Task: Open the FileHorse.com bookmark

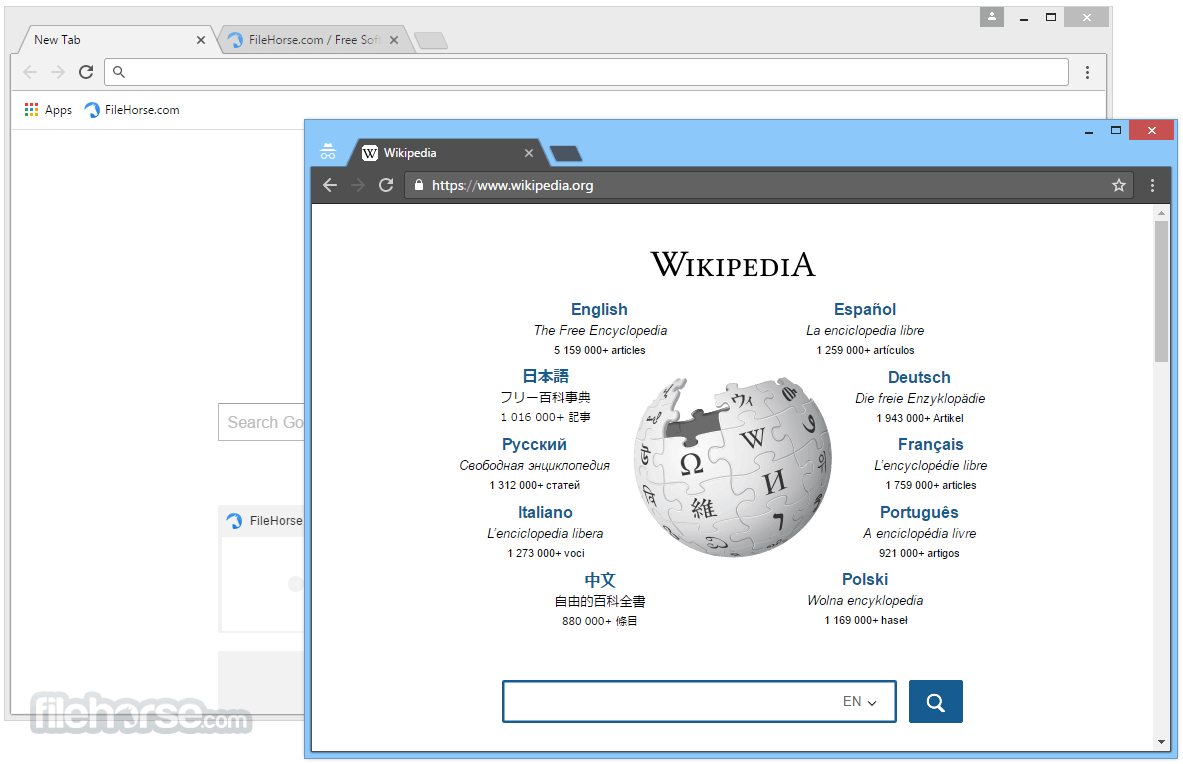Action: click(x=132, y=110)
